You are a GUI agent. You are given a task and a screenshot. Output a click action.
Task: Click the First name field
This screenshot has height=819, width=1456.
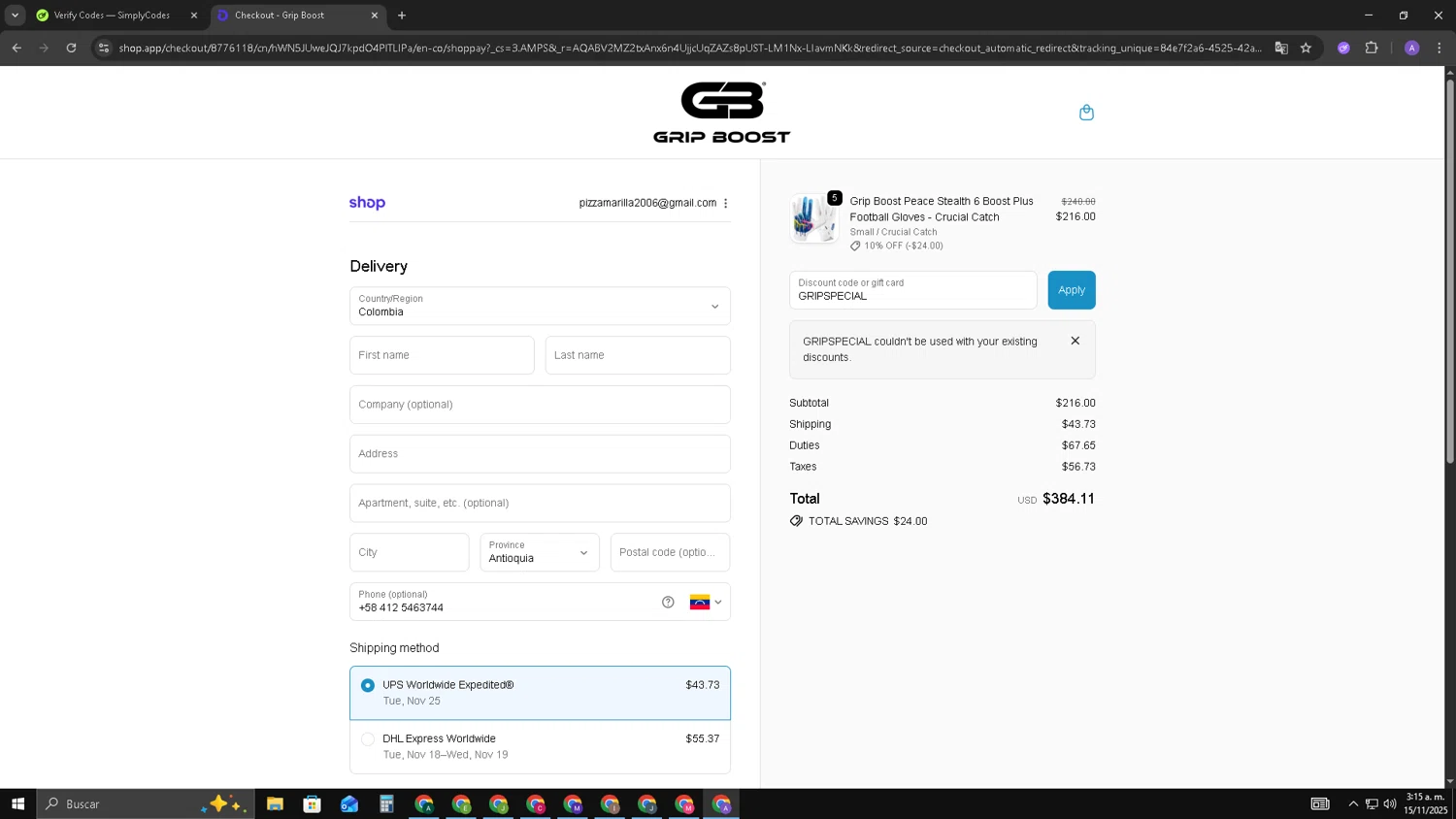click(442, 355)
